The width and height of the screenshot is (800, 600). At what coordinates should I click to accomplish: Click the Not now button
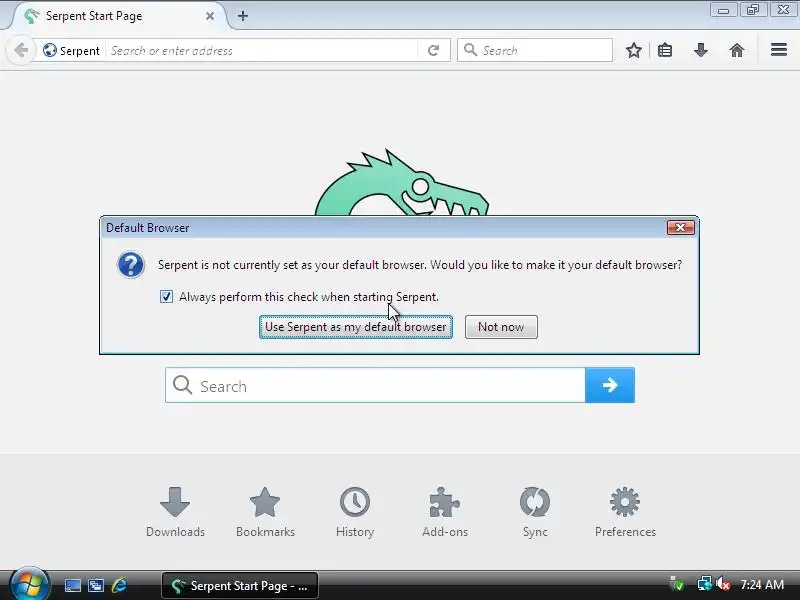pyautogui.click(x=501, y=327)
